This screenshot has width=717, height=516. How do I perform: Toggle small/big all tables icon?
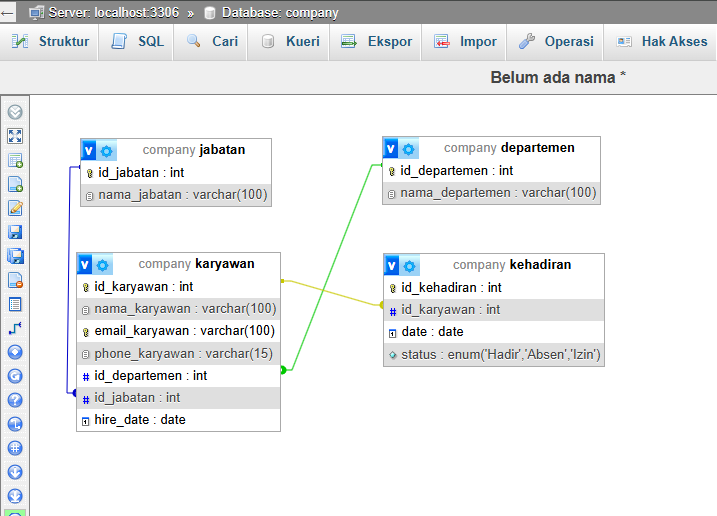click(15, 472)
